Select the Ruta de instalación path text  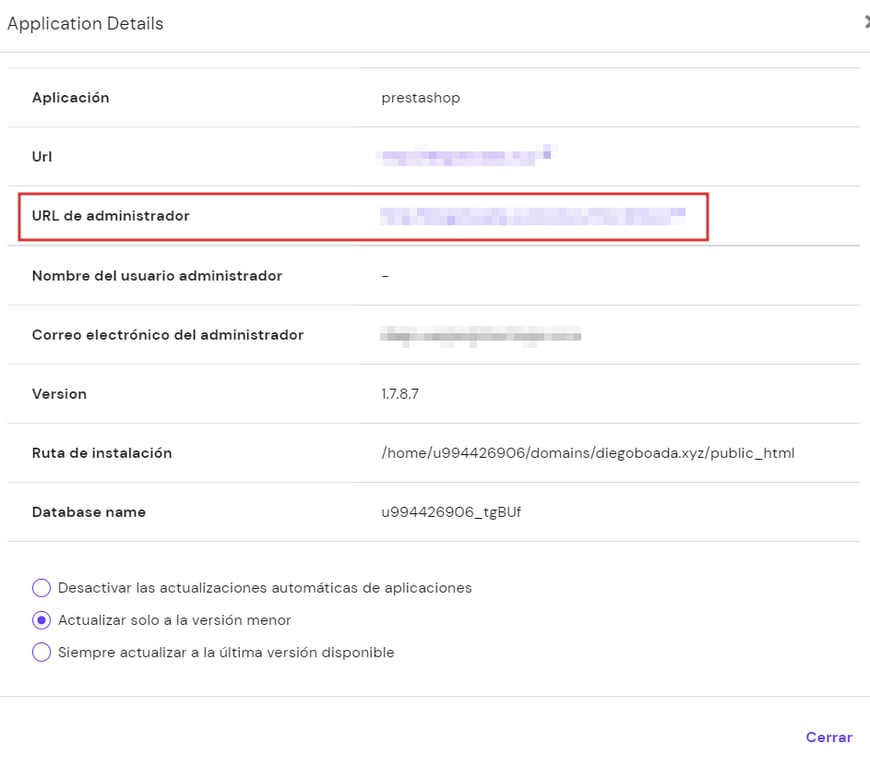[587, 453]
